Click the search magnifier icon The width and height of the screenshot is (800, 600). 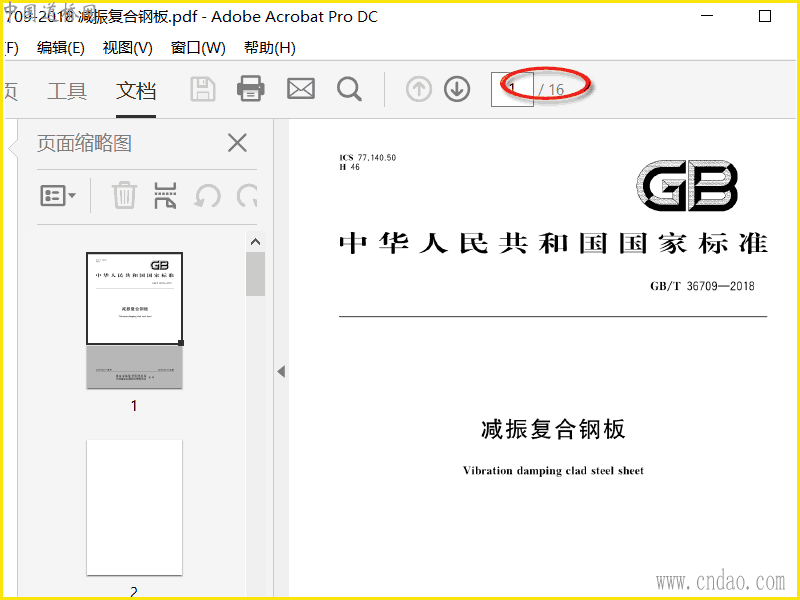tap(349, 89)
